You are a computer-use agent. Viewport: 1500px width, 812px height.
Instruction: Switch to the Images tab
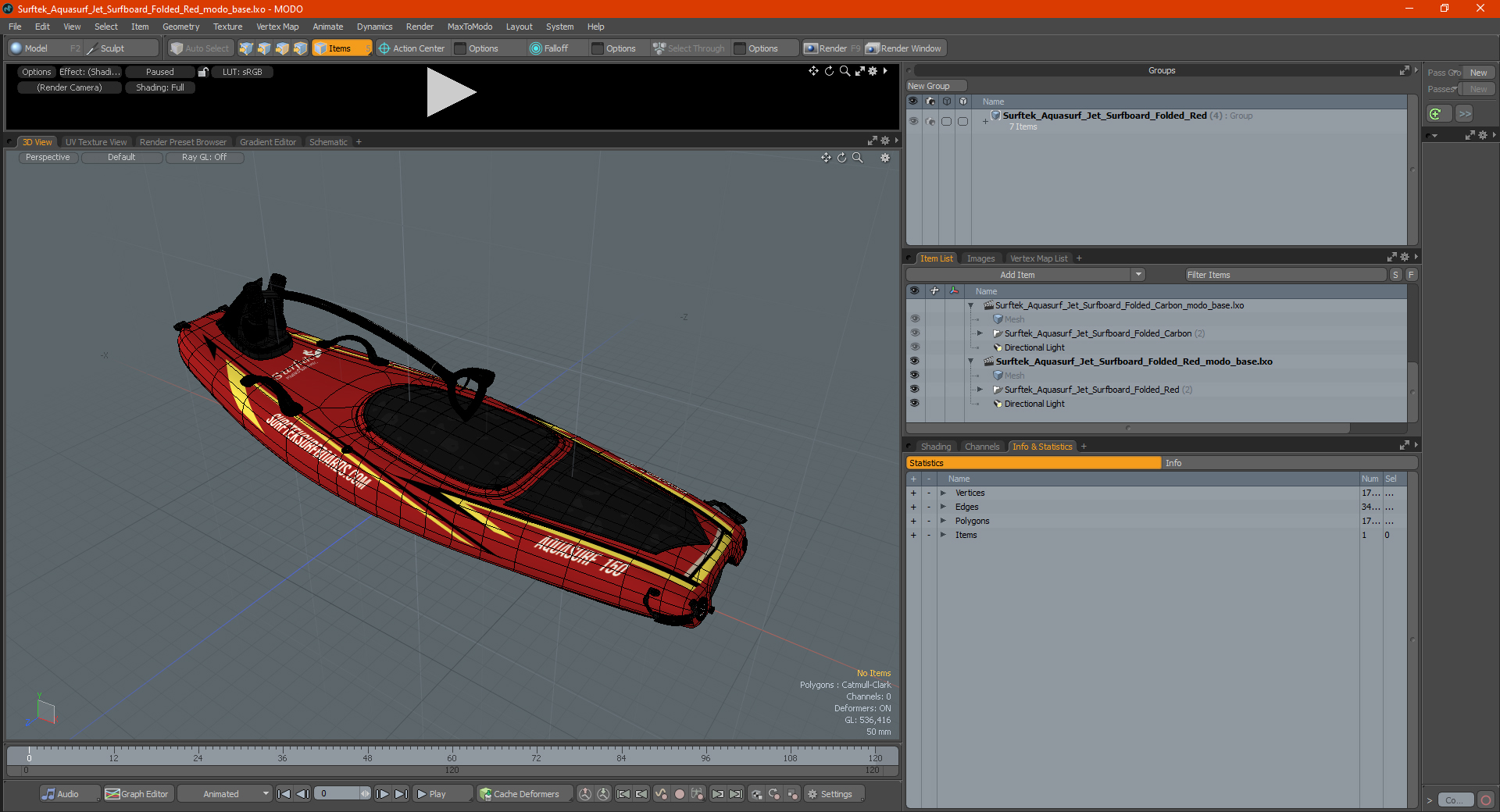[x=980, y=258]
